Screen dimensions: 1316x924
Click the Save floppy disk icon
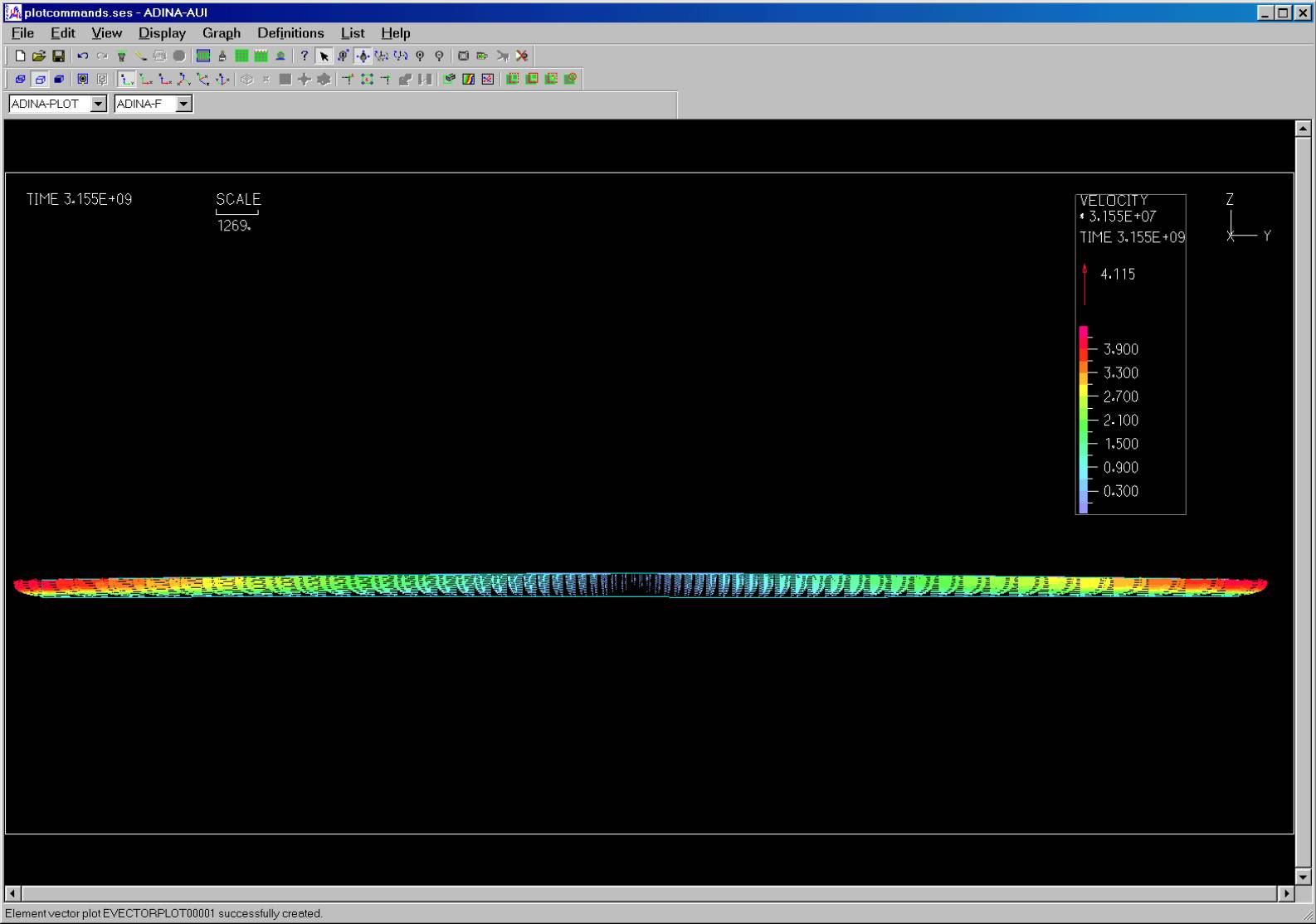point(58,56)
